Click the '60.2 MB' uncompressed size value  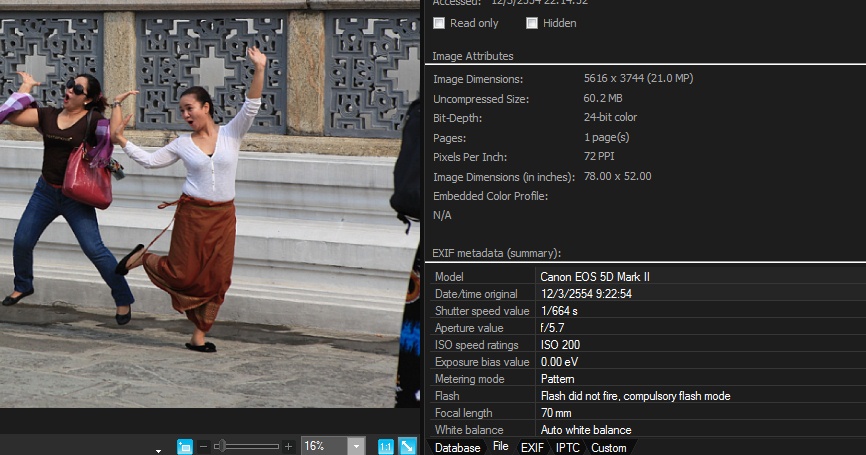point(603,98)
